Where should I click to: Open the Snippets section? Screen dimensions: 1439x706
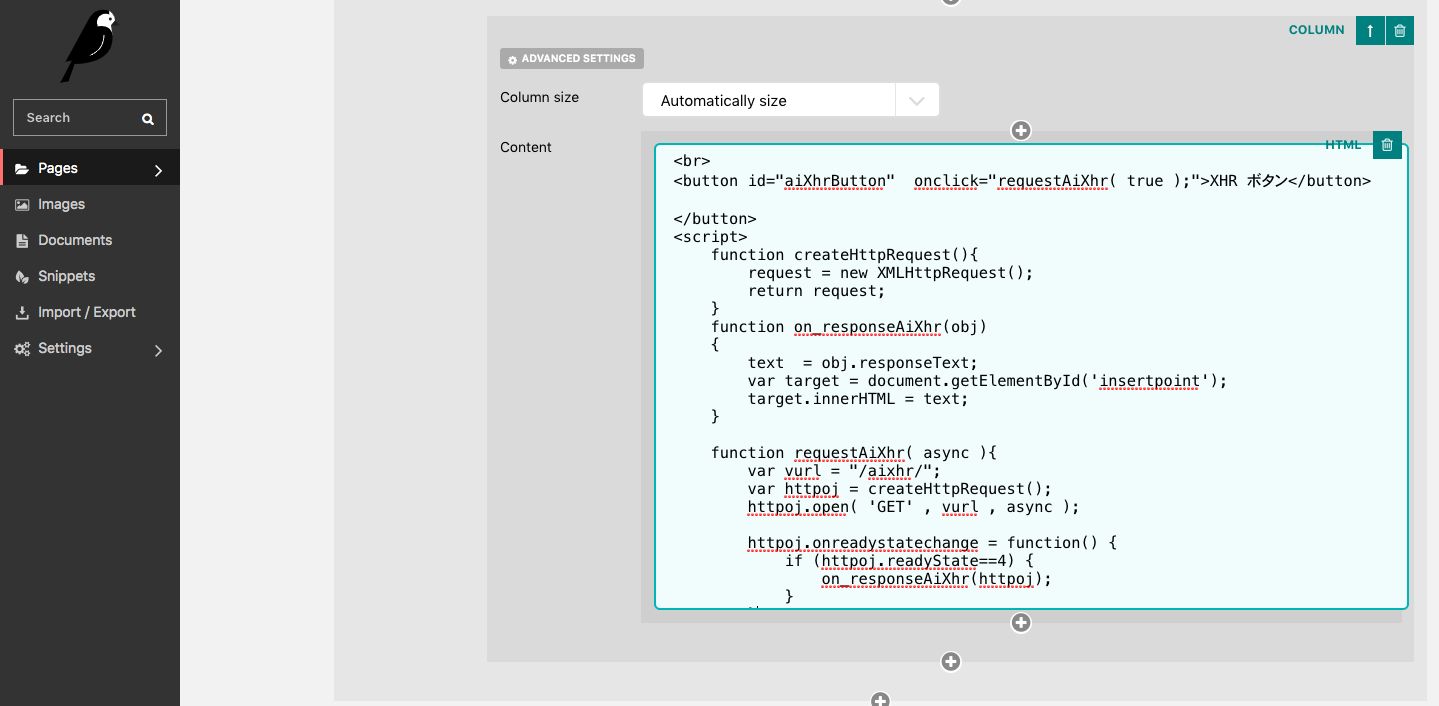tap(90, 276)
